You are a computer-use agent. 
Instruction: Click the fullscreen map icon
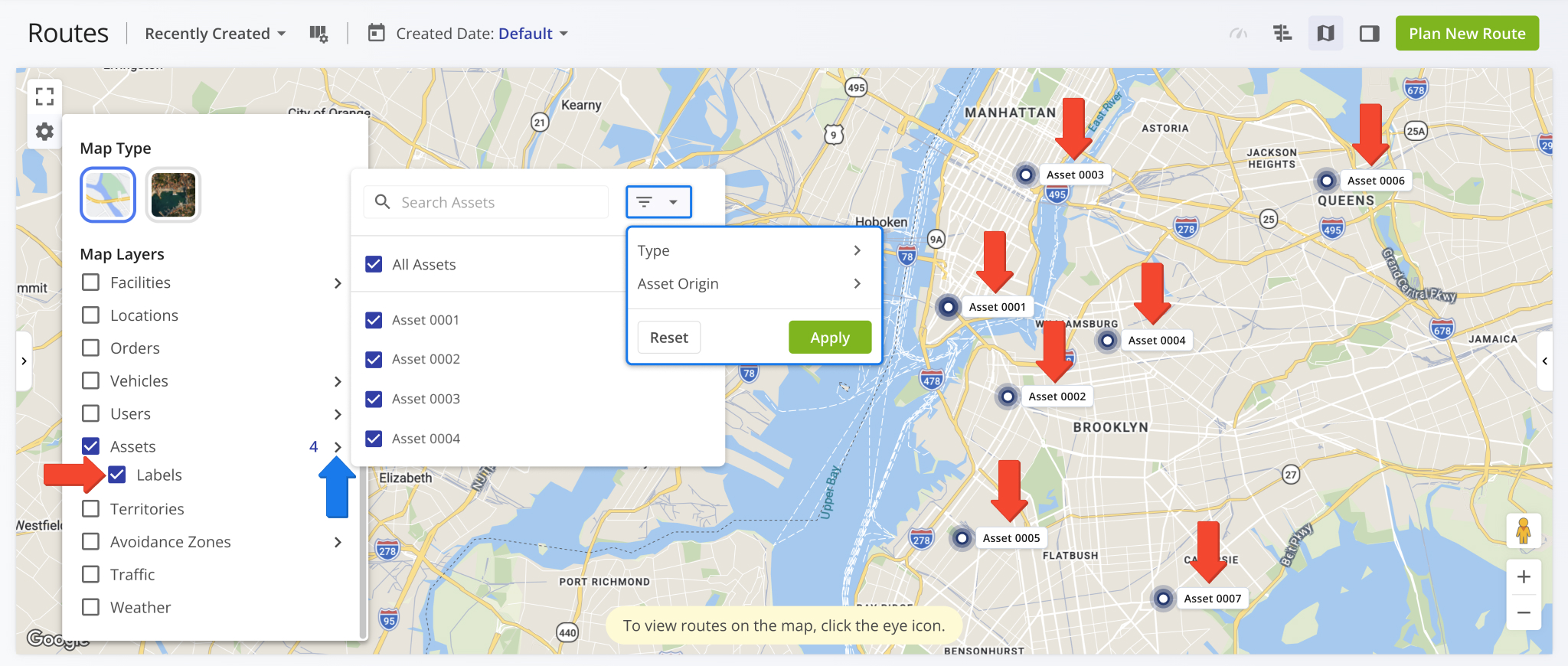[x=44, y=96]
